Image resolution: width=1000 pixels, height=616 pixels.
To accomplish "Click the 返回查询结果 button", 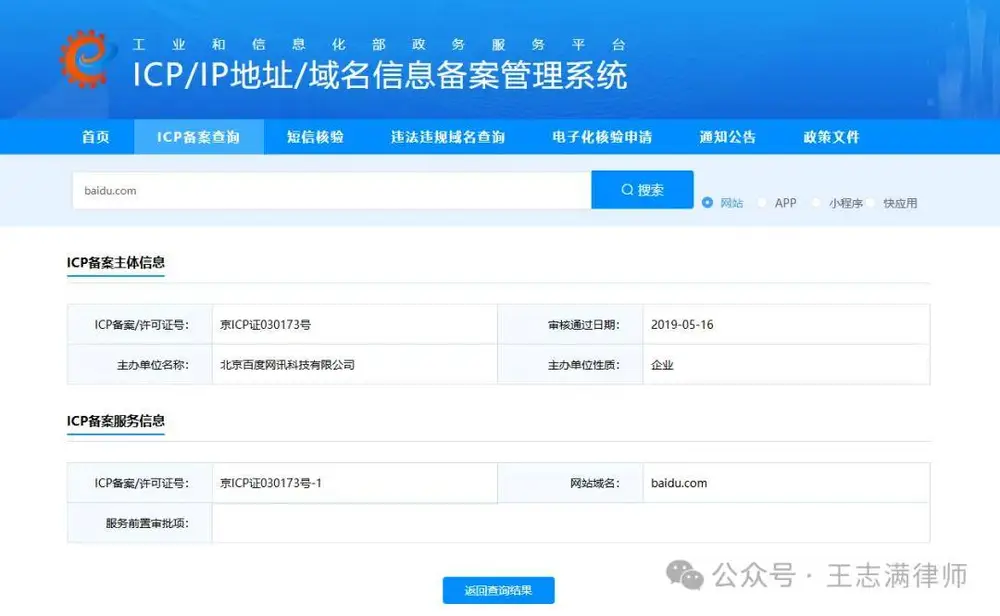I will click(498, 590).
